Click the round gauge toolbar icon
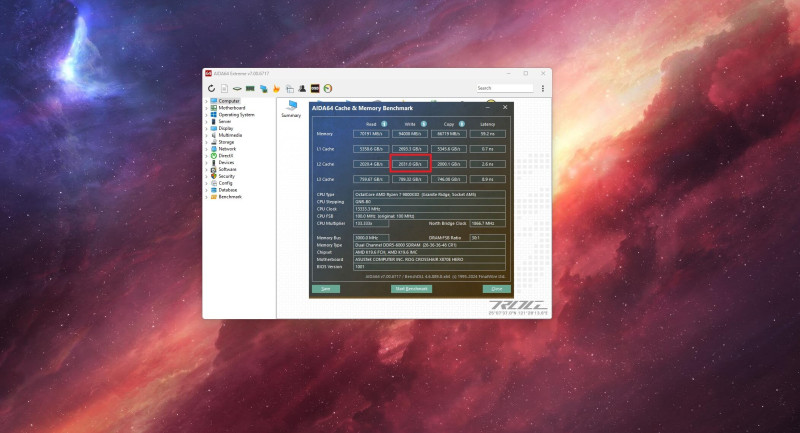This screenshot has height=433, width=800. pos(328,88)
